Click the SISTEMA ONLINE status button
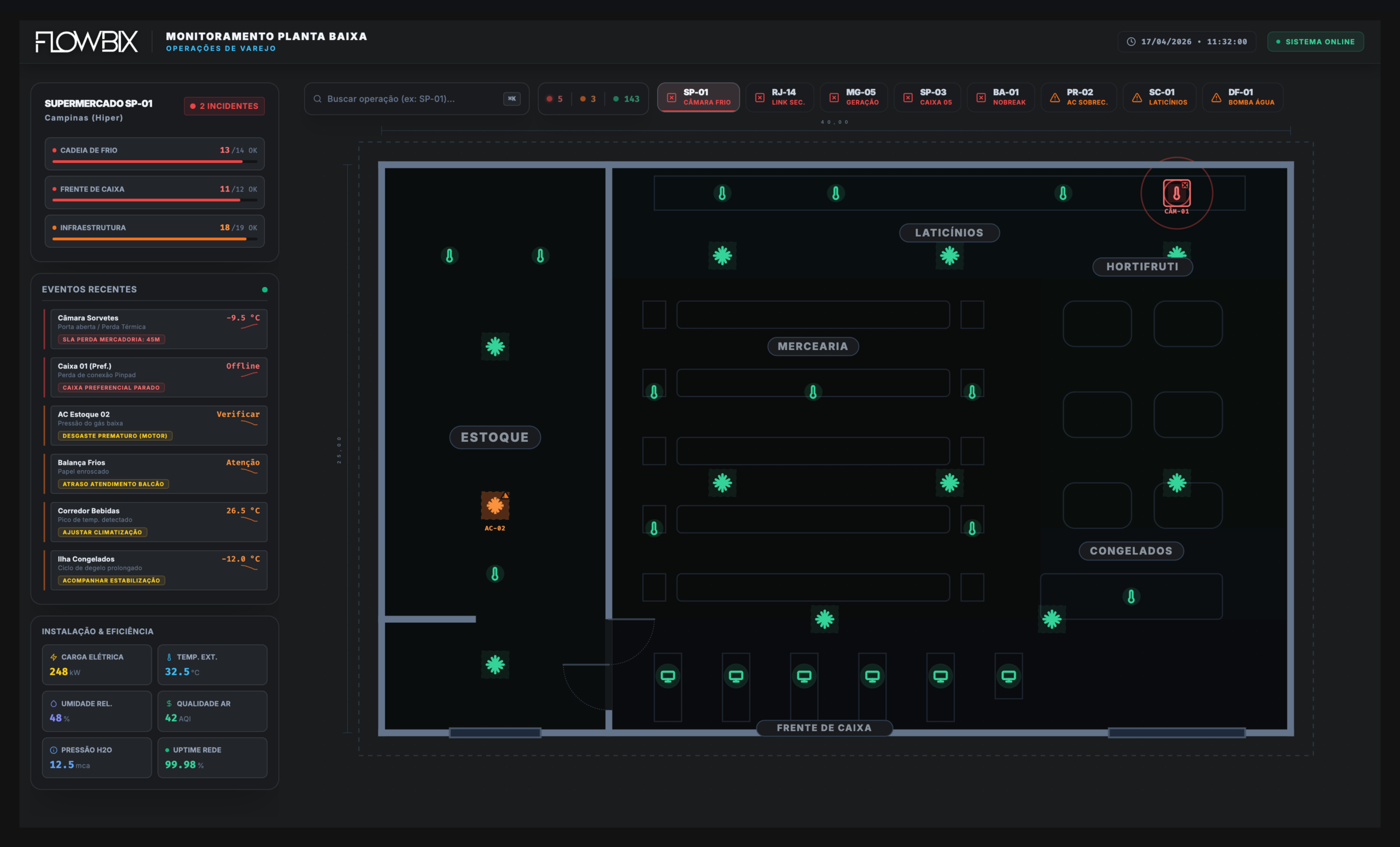 (x=1315, y=41)
